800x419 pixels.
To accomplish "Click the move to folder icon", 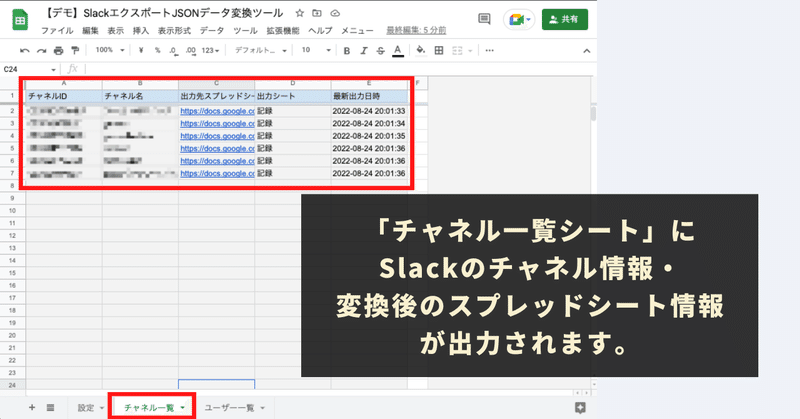I will (x=317, y=13).
